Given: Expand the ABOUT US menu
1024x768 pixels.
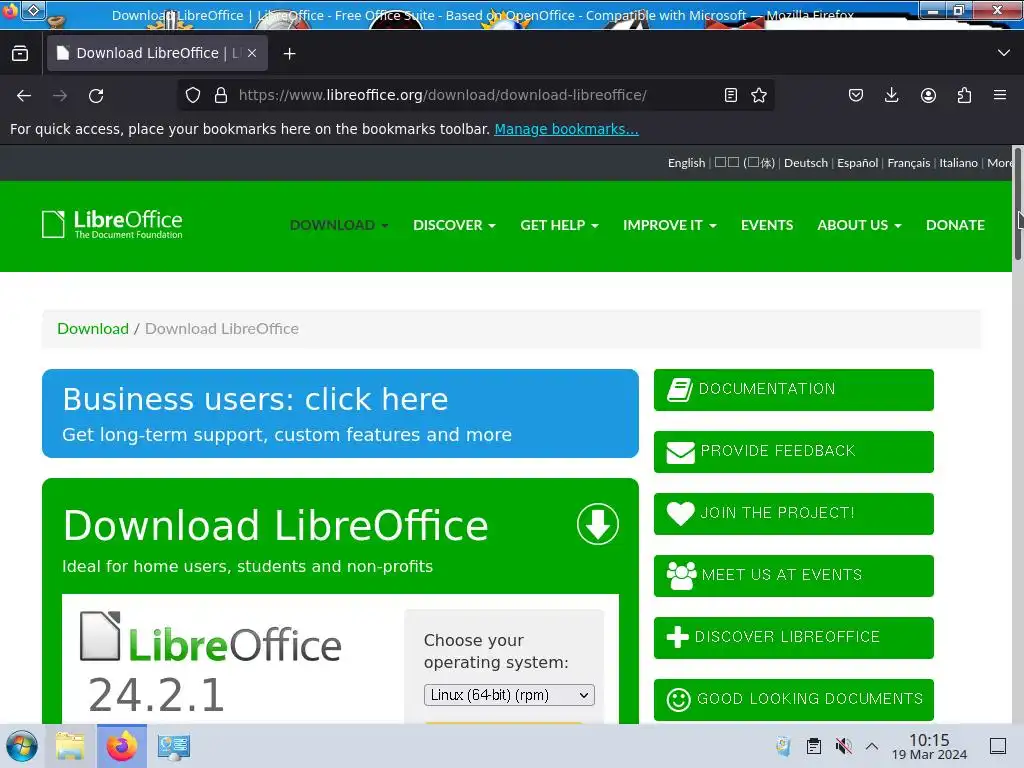Looking at the screenshot, I should click(x=859, y=225).
